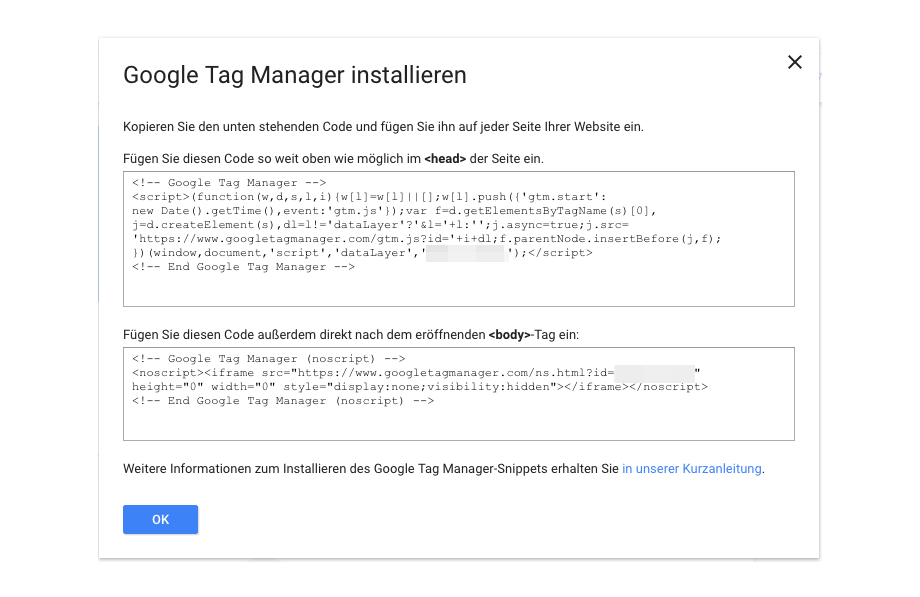Click the dialog title 'Google Tag Manager installieren'
The height and width of the screenshot is (597, 920).
point(294,75)
